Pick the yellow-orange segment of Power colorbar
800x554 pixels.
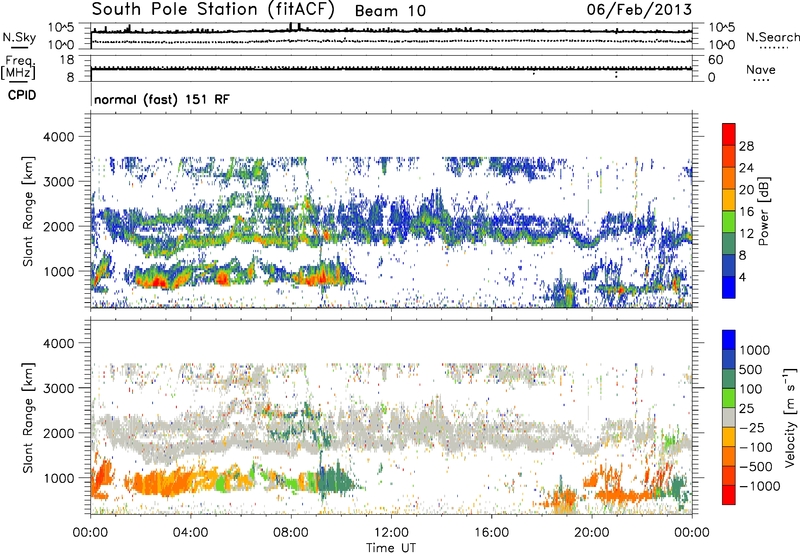[729, 200]
